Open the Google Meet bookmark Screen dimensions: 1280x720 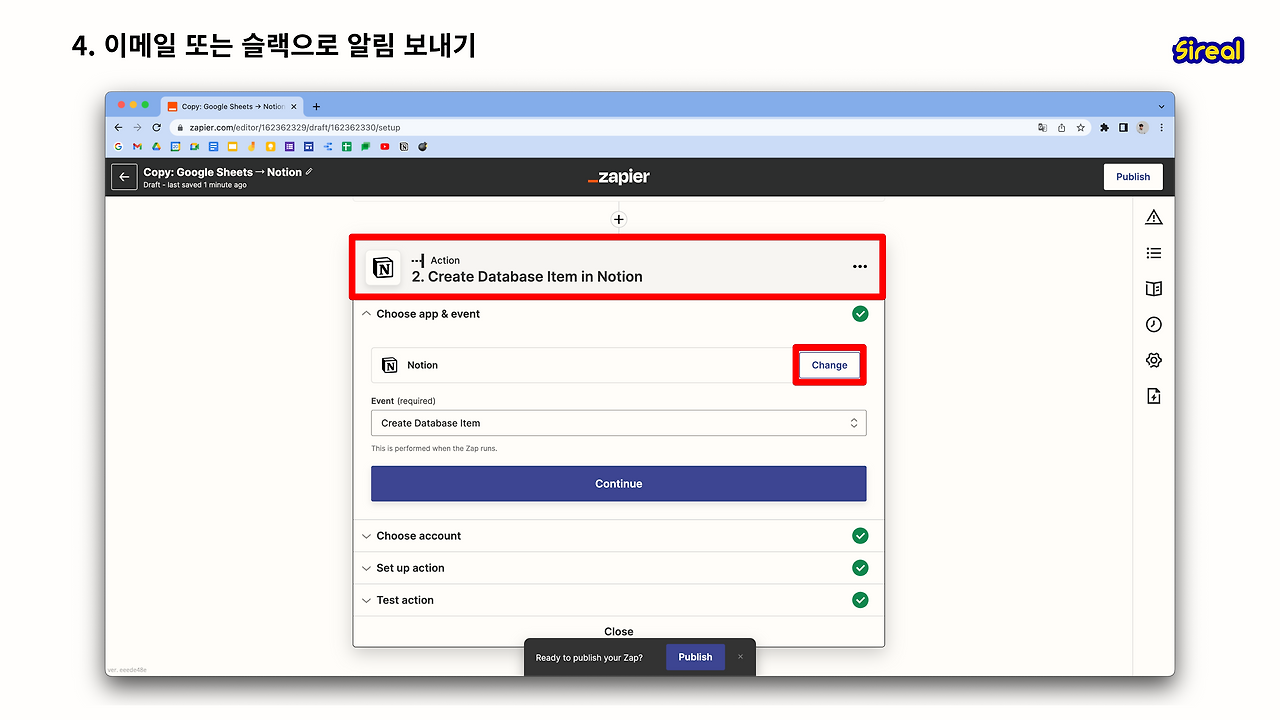195,147
